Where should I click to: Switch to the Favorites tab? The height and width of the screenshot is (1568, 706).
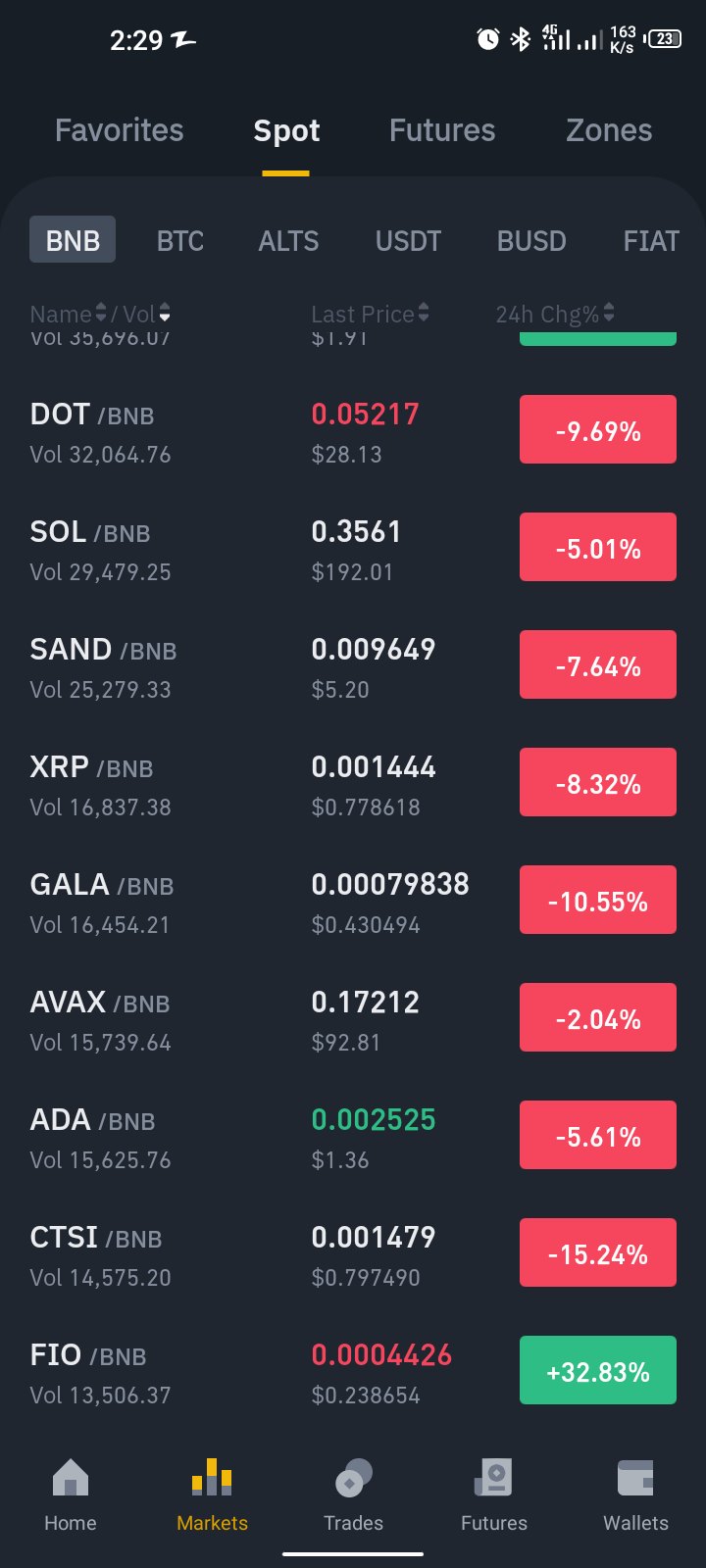point(120,130)
